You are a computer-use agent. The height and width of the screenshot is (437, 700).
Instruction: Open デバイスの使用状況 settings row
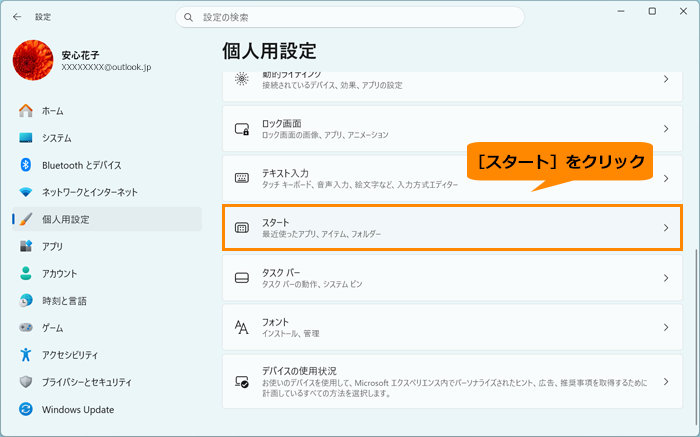452,382
